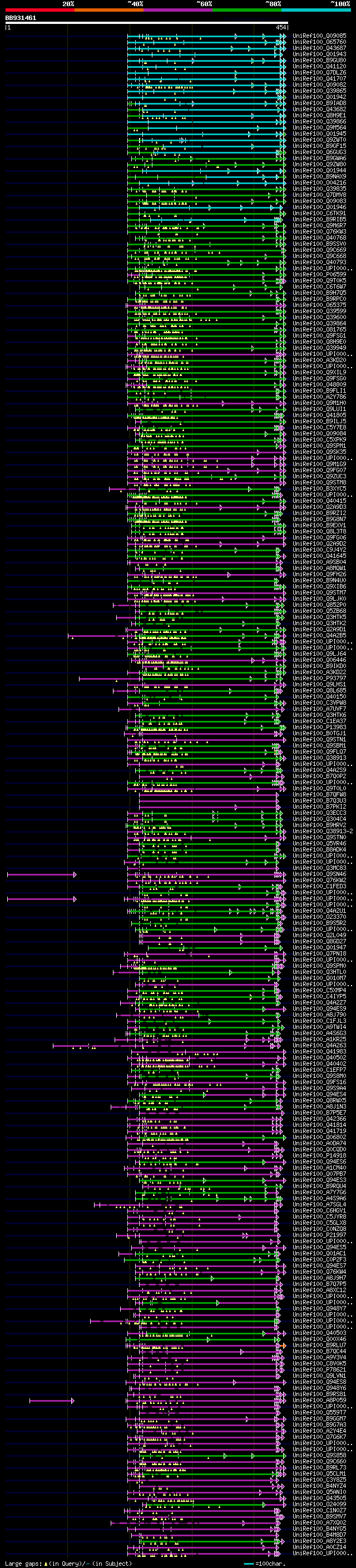The width and height of the screenshot is (356, 1568).
Task: Click the green ~80% identity legend bar
Action: click(x=247, y=10)
